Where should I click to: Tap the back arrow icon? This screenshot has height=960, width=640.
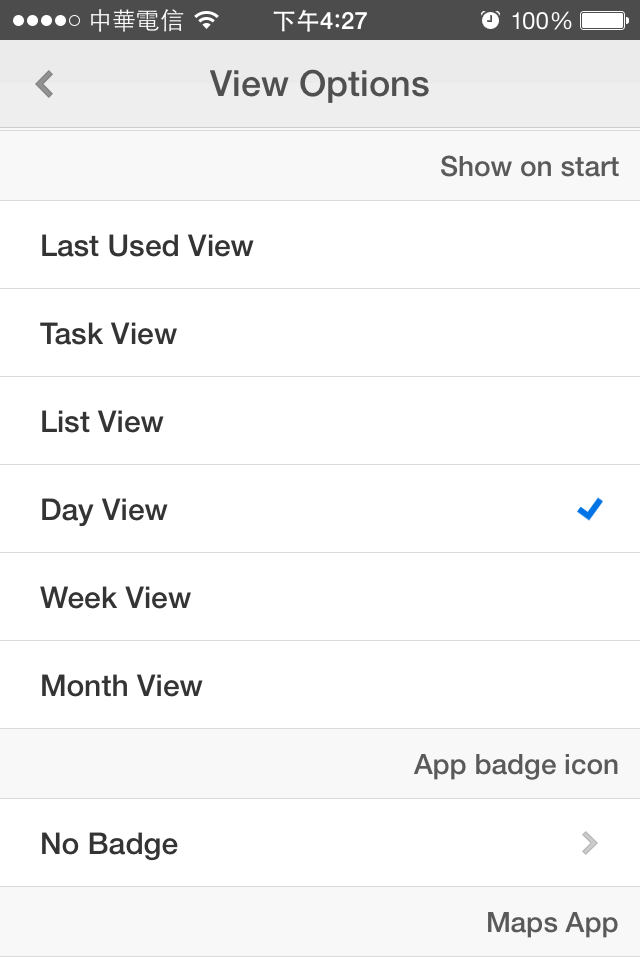pyautogui.click(x=44, y=84)
